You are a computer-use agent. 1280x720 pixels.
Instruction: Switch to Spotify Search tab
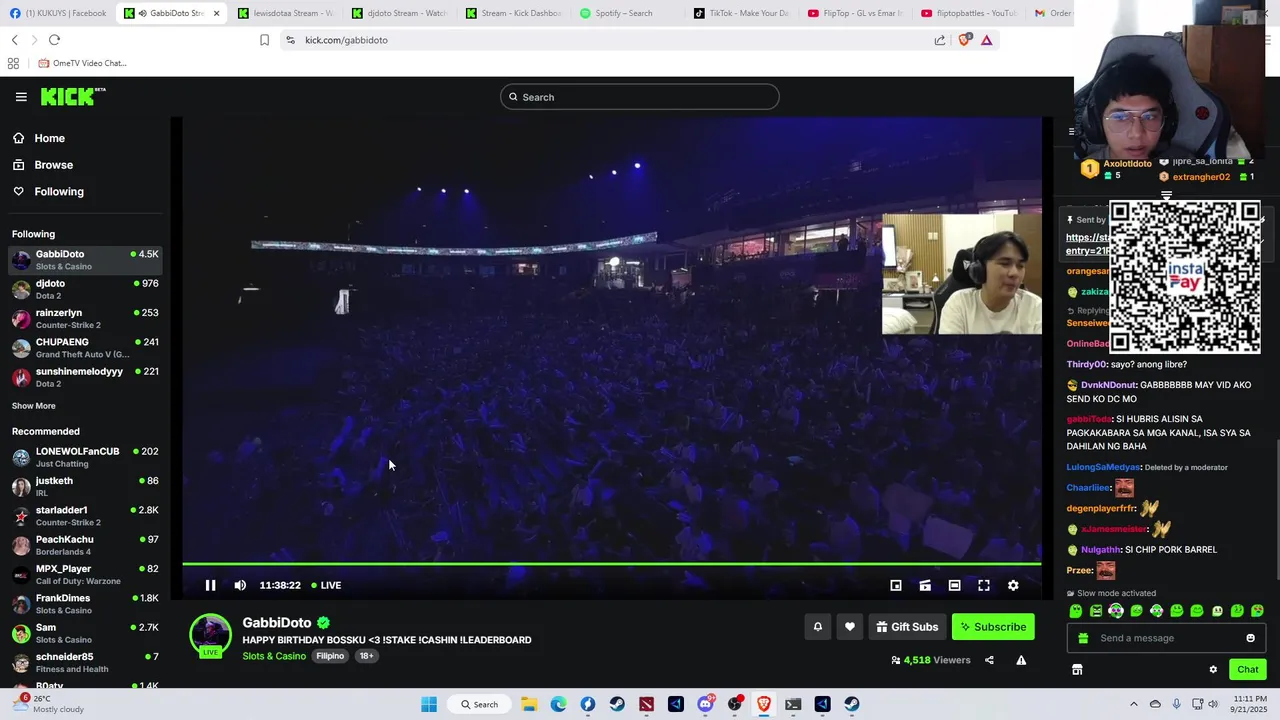click(625, 13)
